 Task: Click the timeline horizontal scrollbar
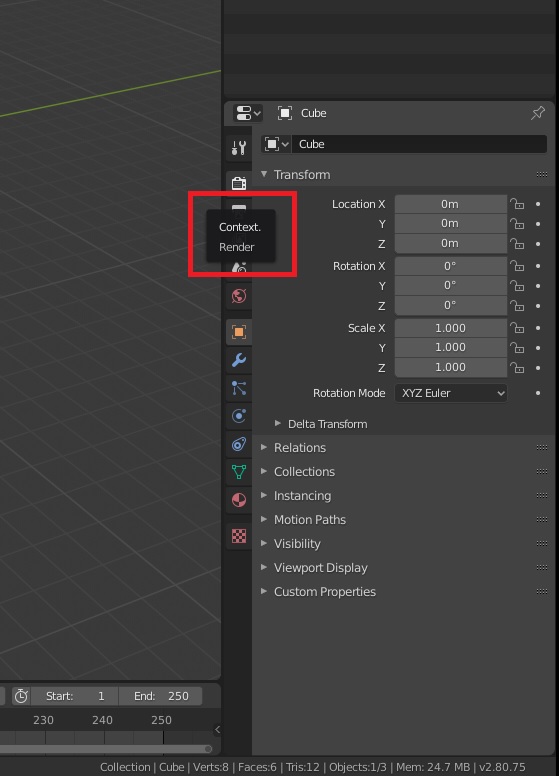click(x=106, y=749)
